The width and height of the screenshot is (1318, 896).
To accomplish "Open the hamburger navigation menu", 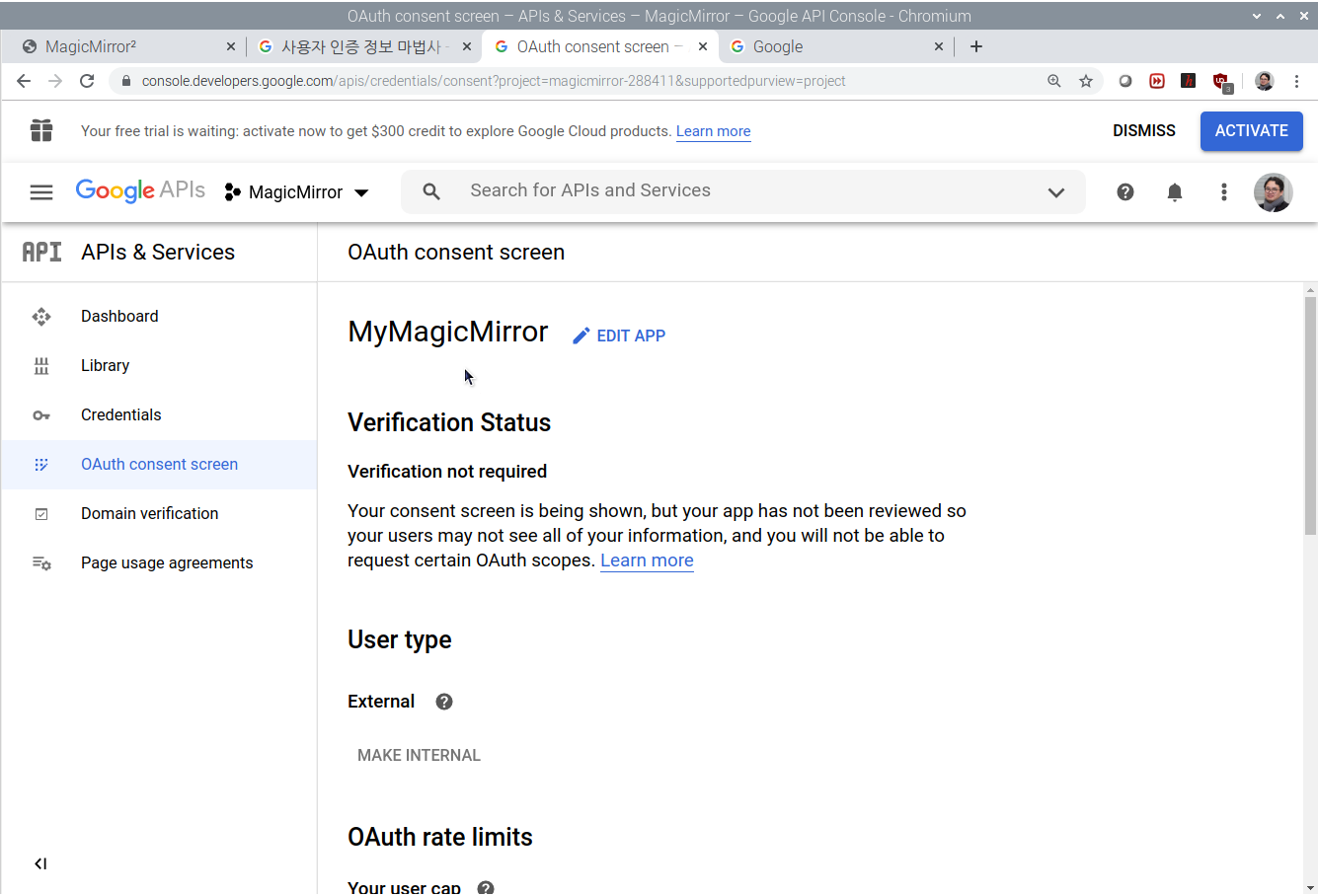I will 41,192.
